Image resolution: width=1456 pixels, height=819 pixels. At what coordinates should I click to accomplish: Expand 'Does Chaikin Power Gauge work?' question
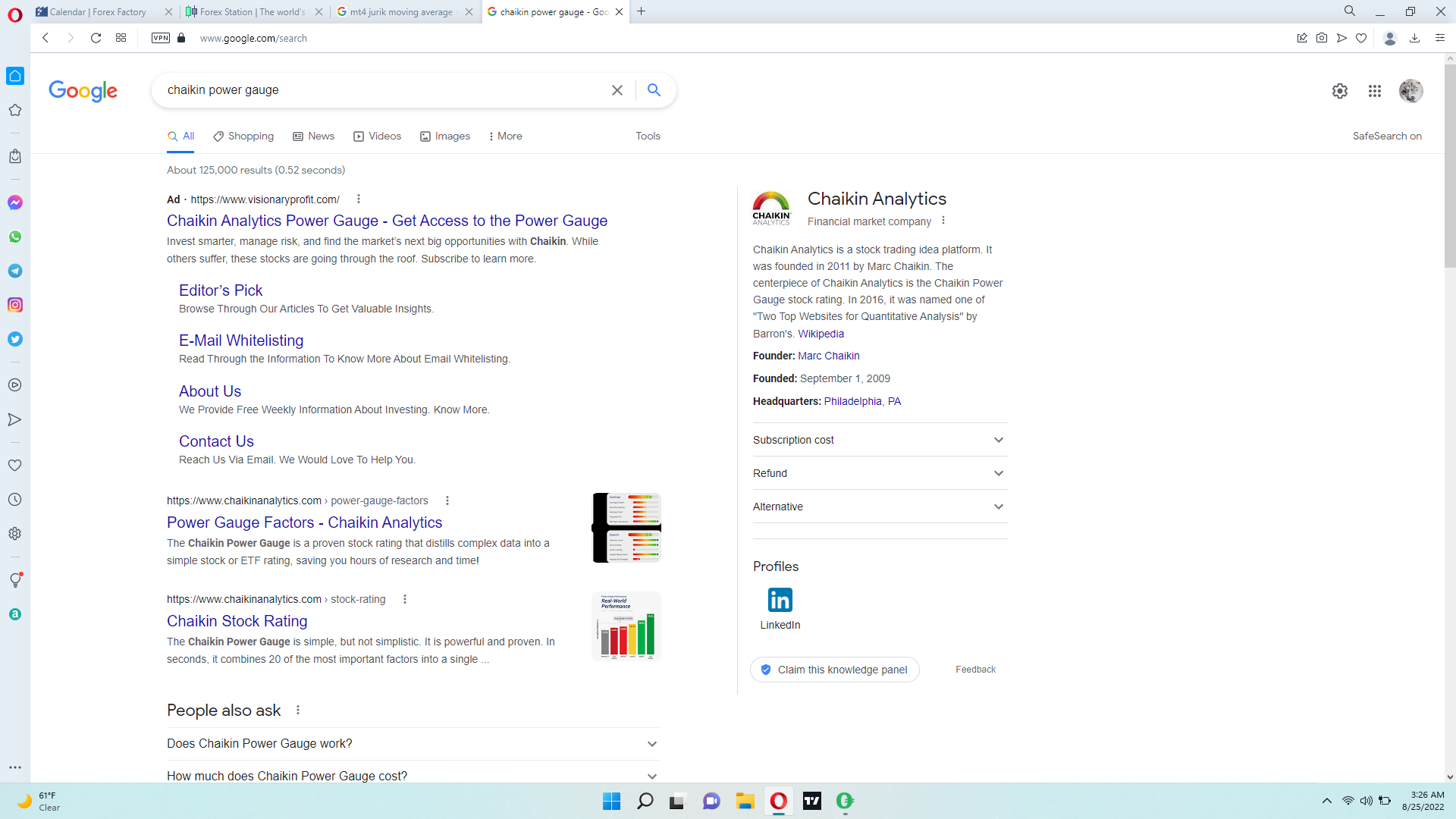click(413, 743)
